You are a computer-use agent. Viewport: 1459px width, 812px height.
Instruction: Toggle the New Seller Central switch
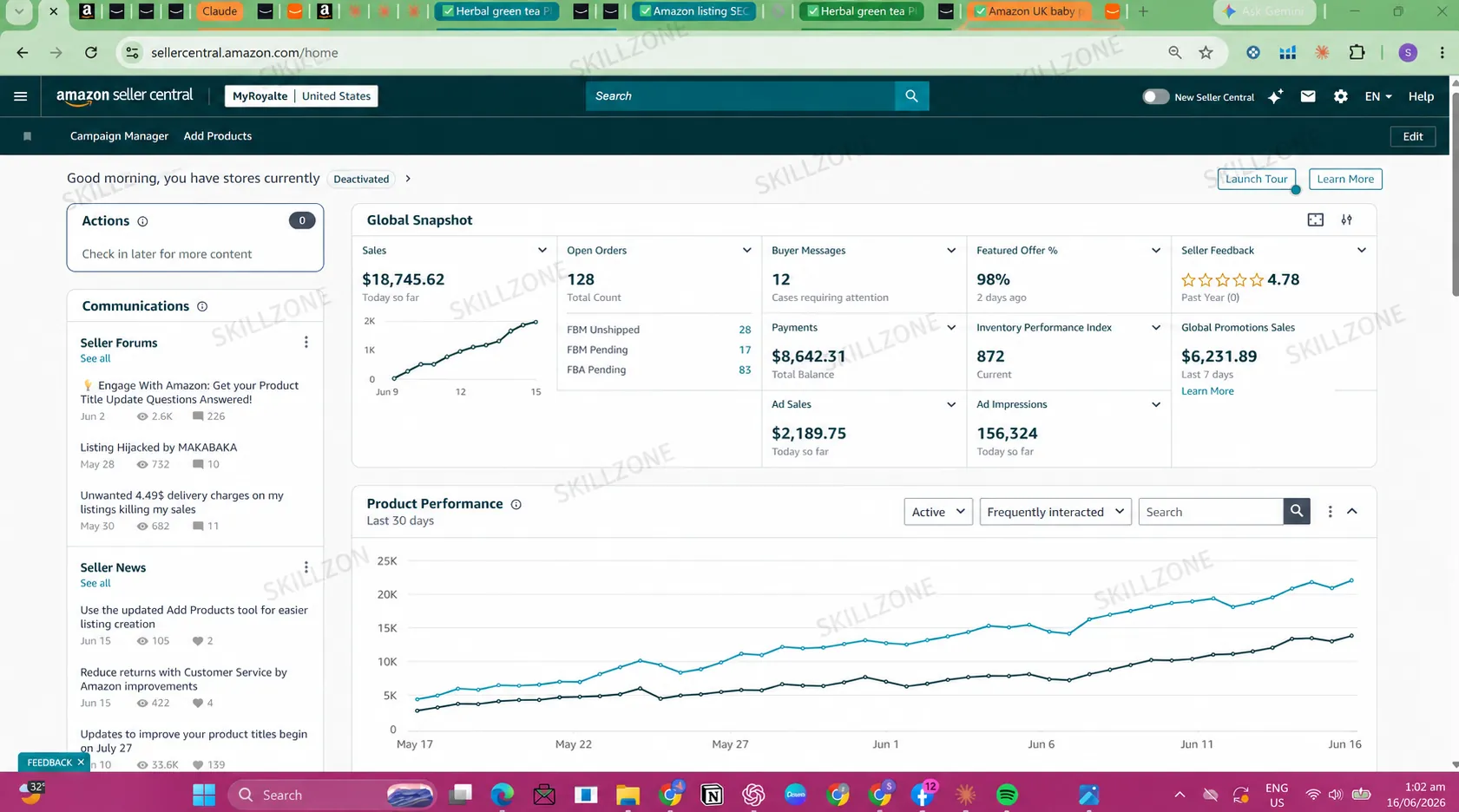(x=1155, y=96)
